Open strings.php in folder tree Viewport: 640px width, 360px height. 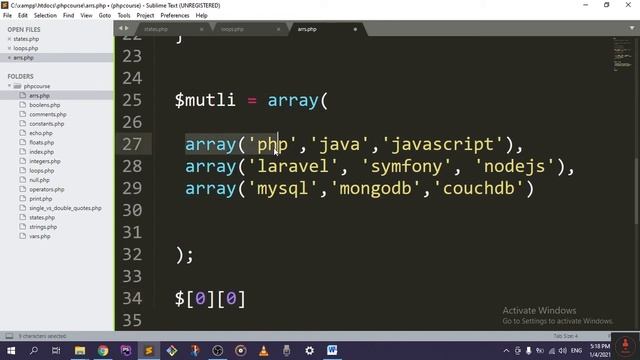pyautogui.click(x=43, y=227)
